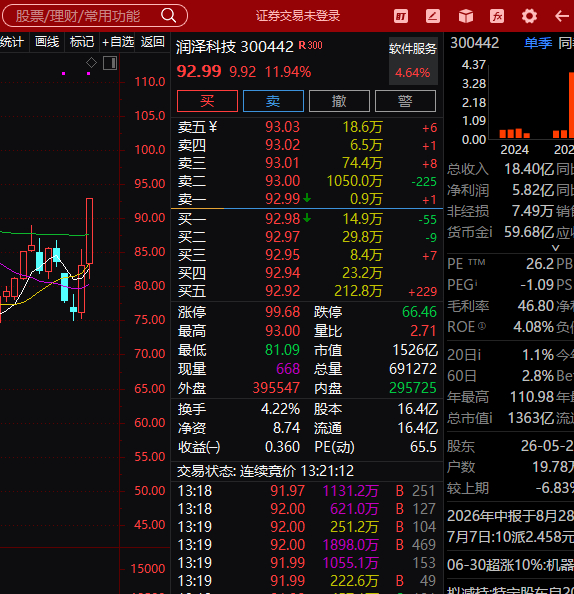Click the blue 卖 sell button
This screenshot has width=574, height=594.
(273, 101)
